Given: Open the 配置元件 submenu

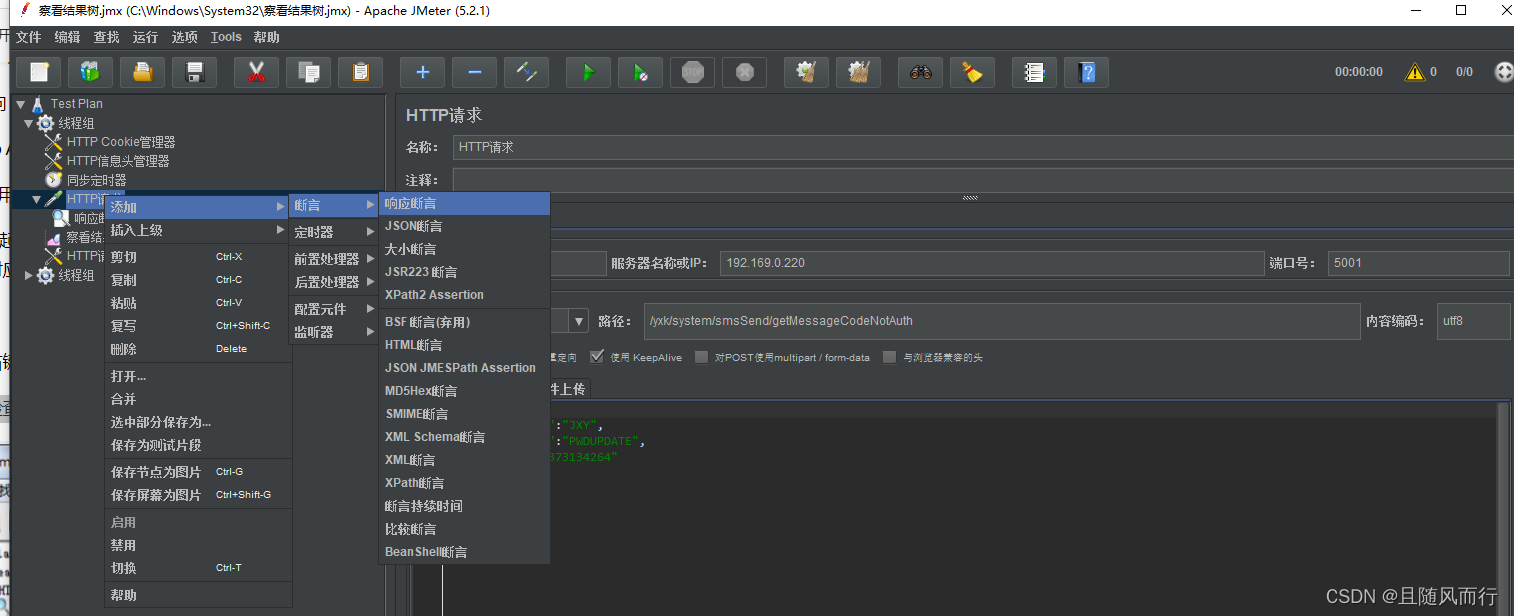Looking at the screenshot, I should (x=334, y=309).
